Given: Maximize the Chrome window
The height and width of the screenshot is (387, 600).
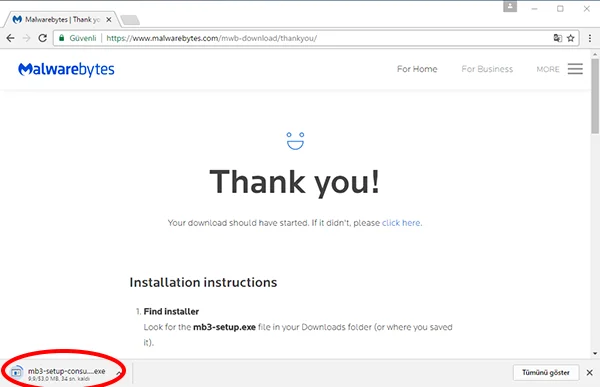Looking at the screenshot, I should click(560, 8).
